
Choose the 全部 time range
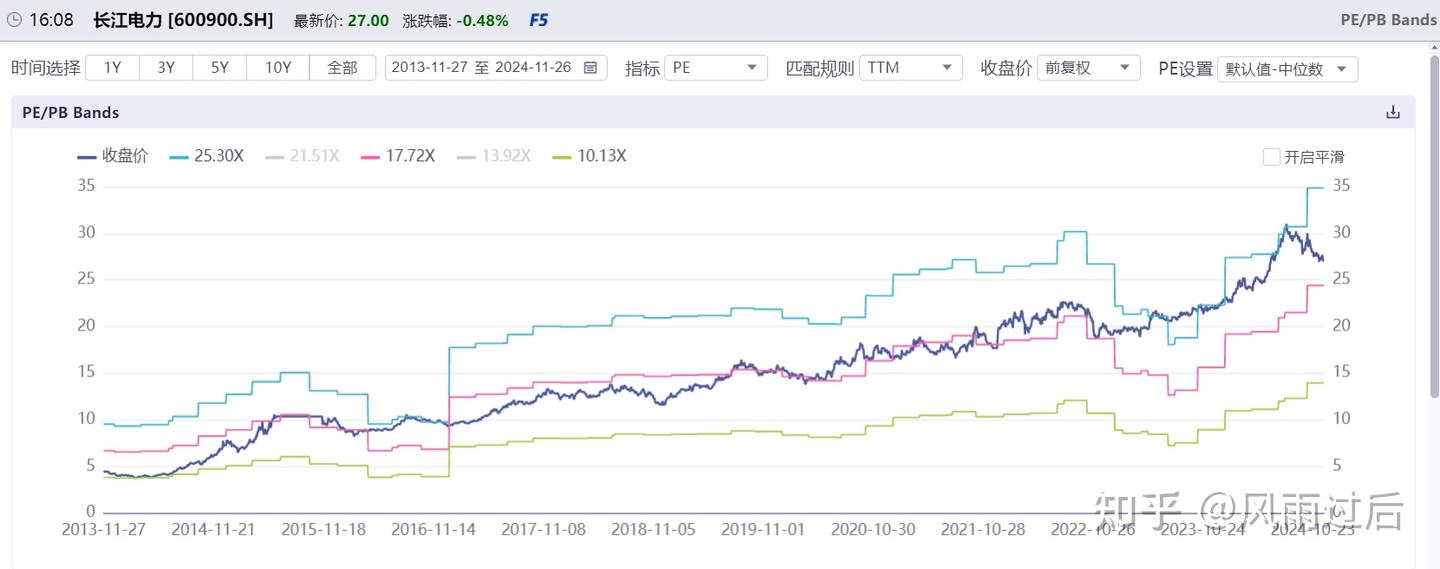point(342,68)
